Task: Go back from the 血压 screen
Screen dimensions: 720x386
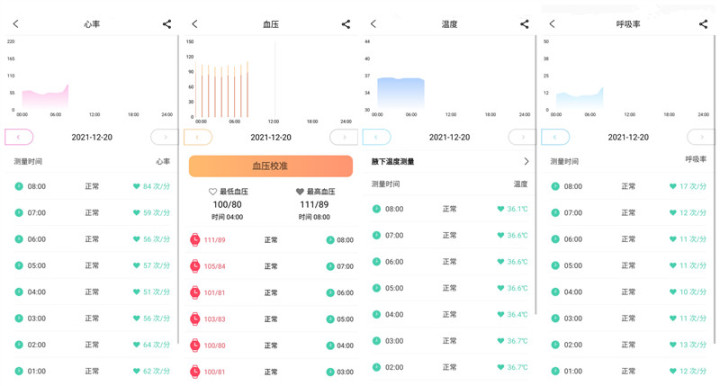Action: (x=195, y=24)
